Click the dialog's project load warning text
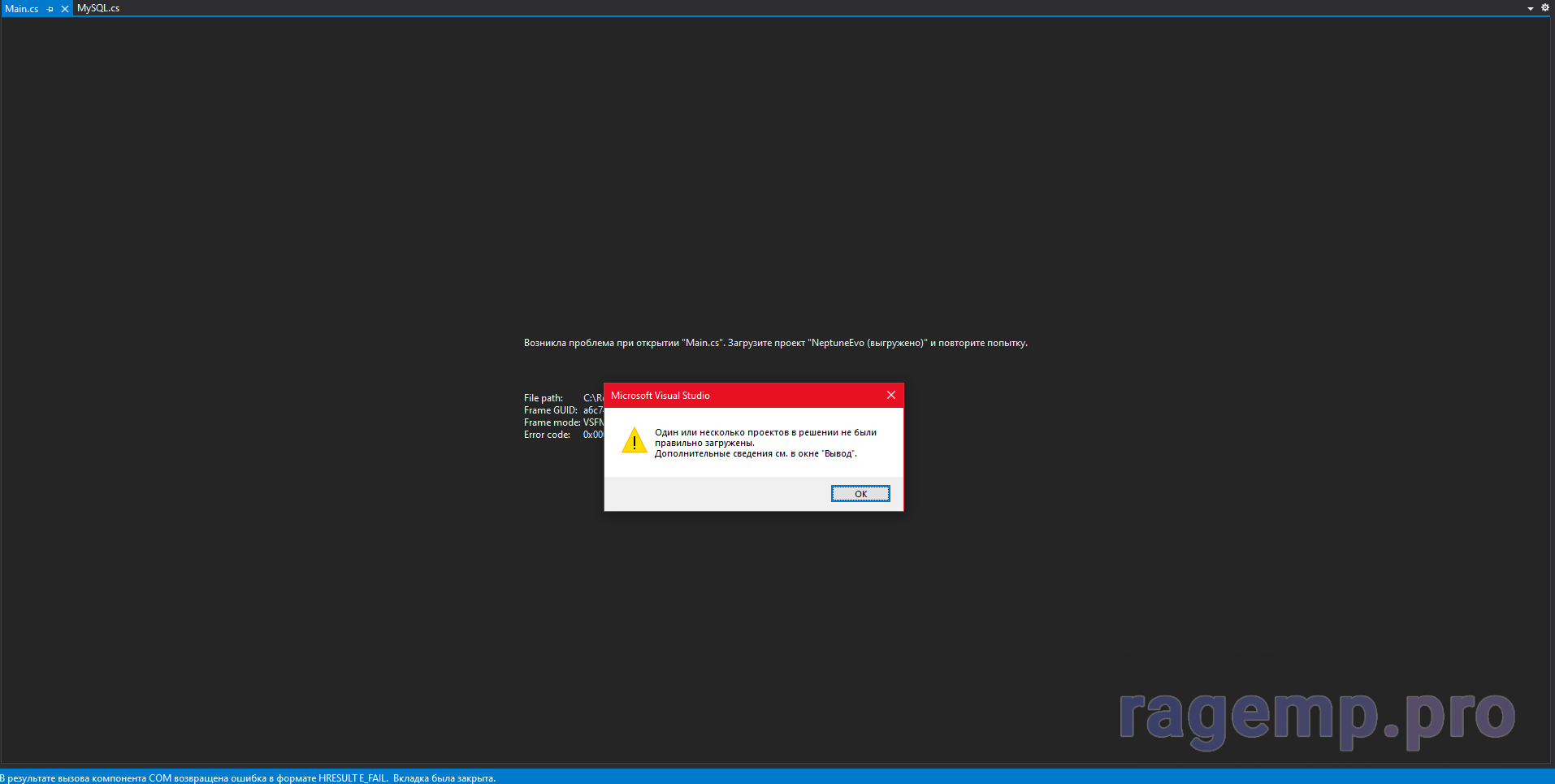 [765, 443]
